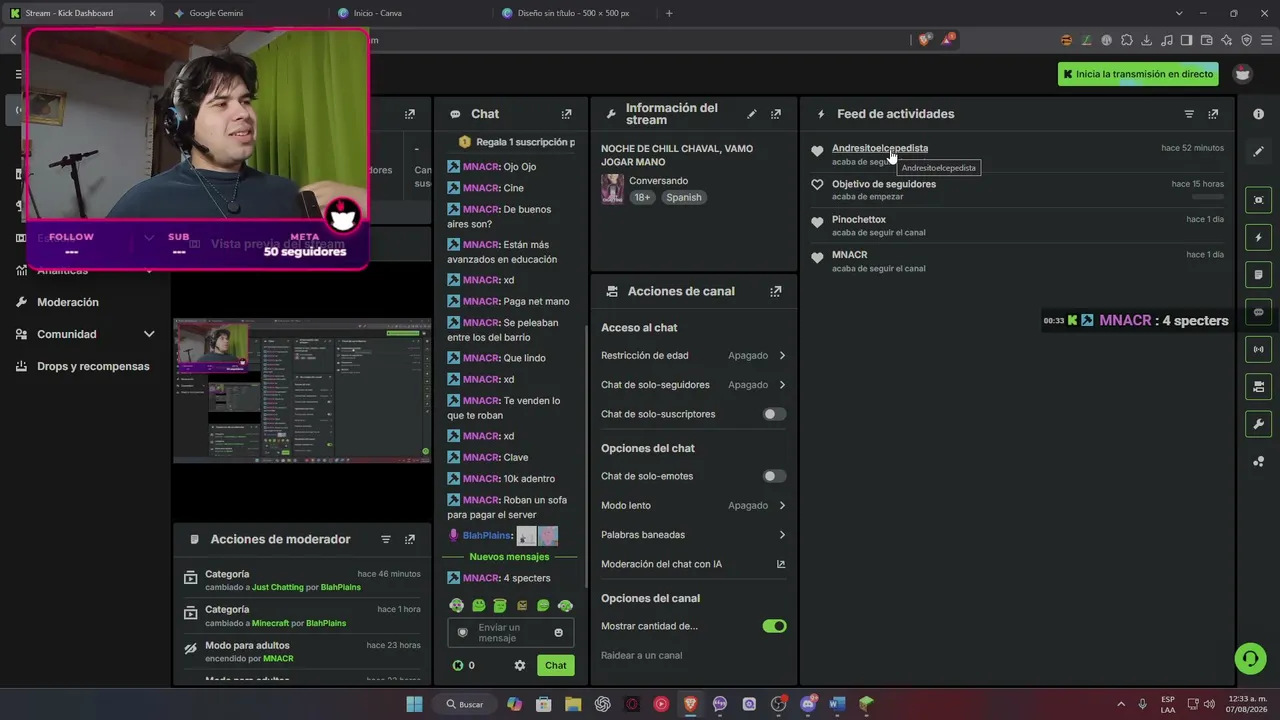Open Andresitoelcepedista's profile in activity feed
Screen dimensions: 1280x720
coord(880,148)
